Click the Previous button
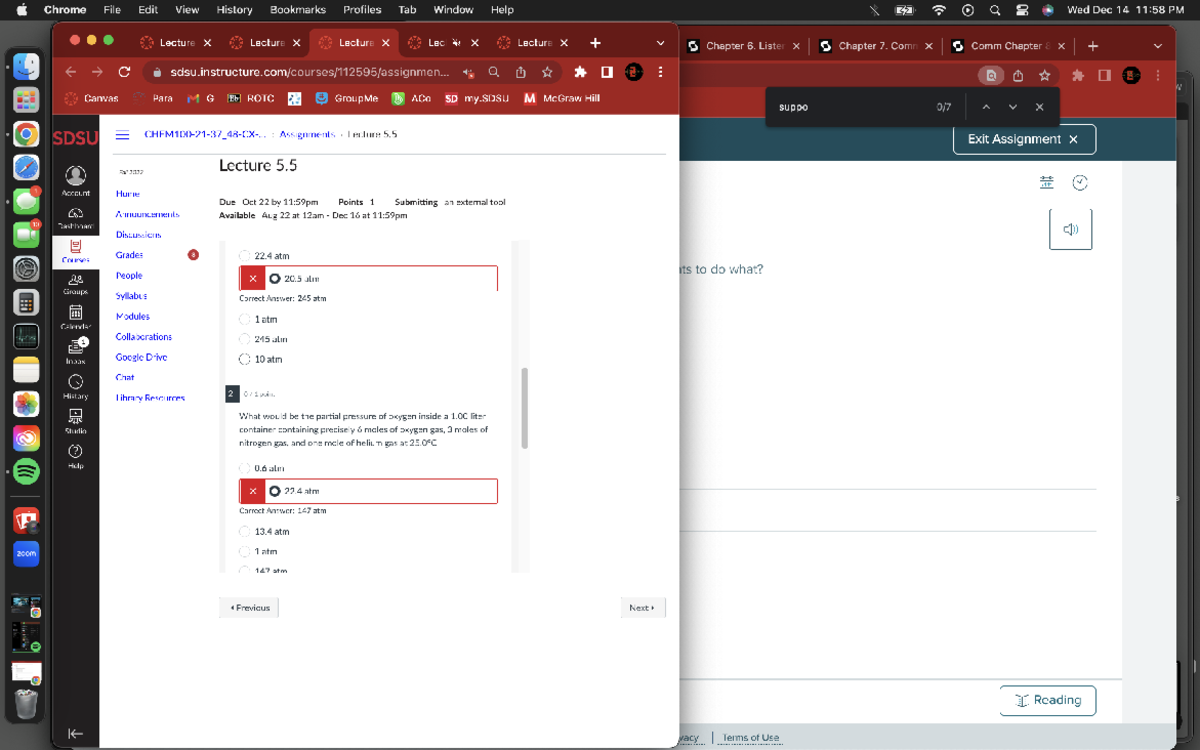 click(249, 608)
